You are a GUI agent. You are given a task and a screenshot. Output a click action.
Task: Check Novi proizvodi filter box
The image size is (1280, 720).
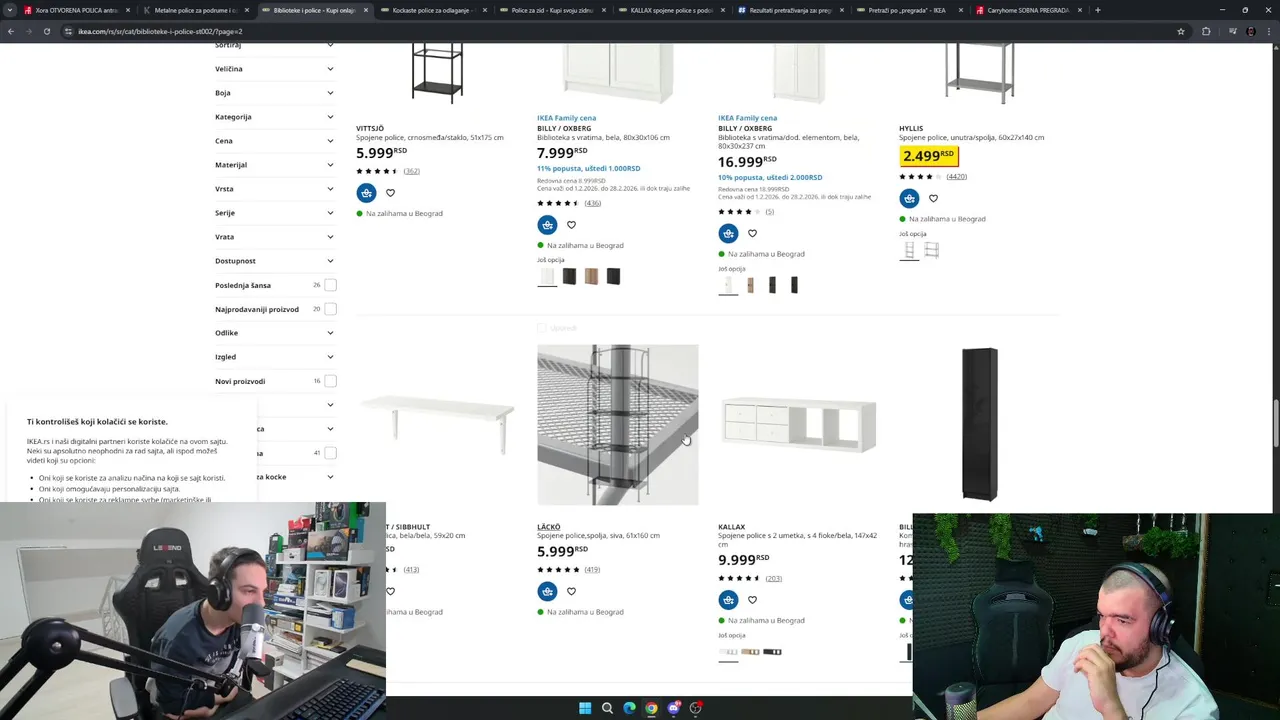click(x=330, y=381)
